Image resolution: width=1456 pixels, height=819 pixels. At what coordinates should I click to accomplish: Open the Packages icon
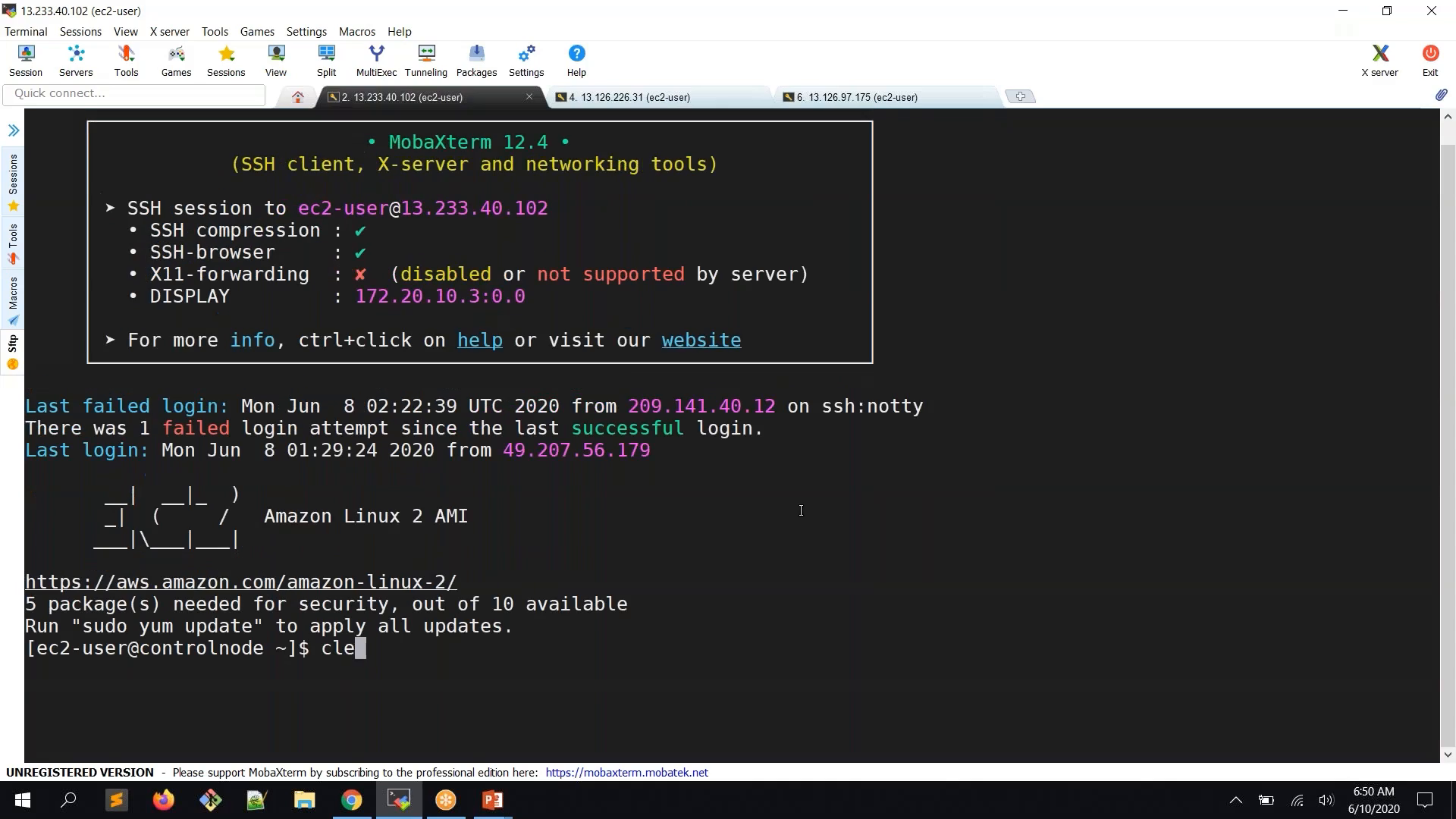point(476,61)
